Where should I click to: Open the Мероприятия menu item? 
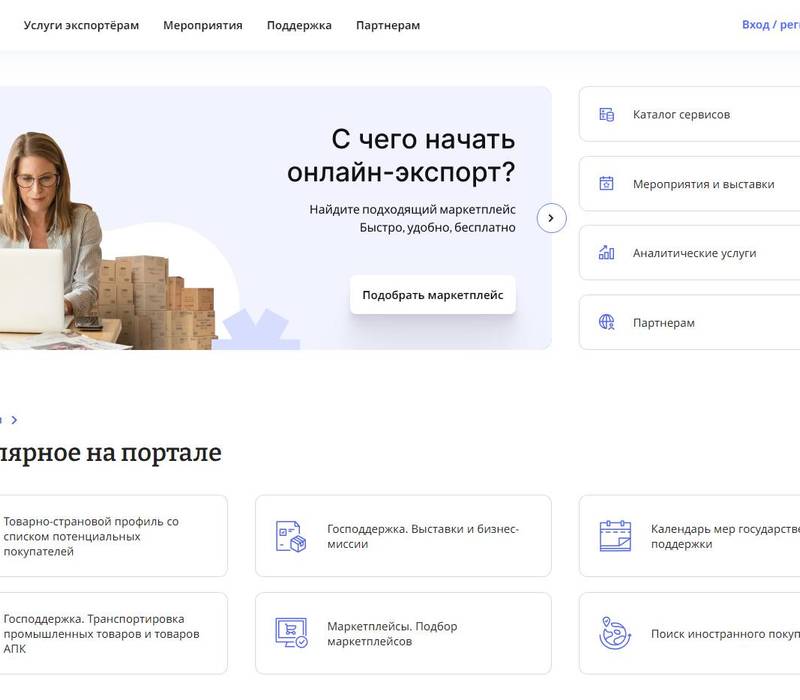click(x=203, y=25)
